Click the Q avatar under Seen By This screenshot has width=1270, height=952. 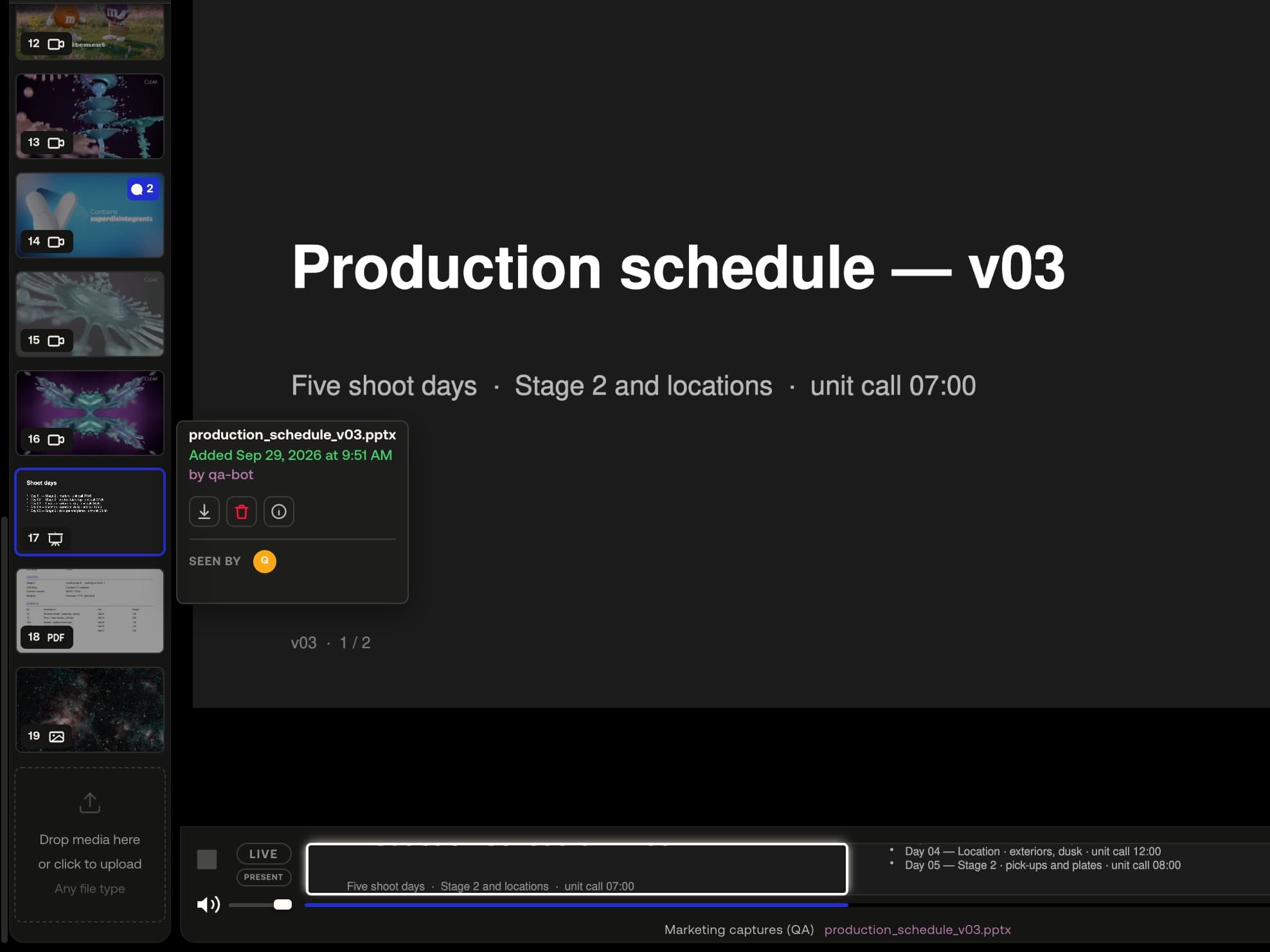(x=265, y=561)
